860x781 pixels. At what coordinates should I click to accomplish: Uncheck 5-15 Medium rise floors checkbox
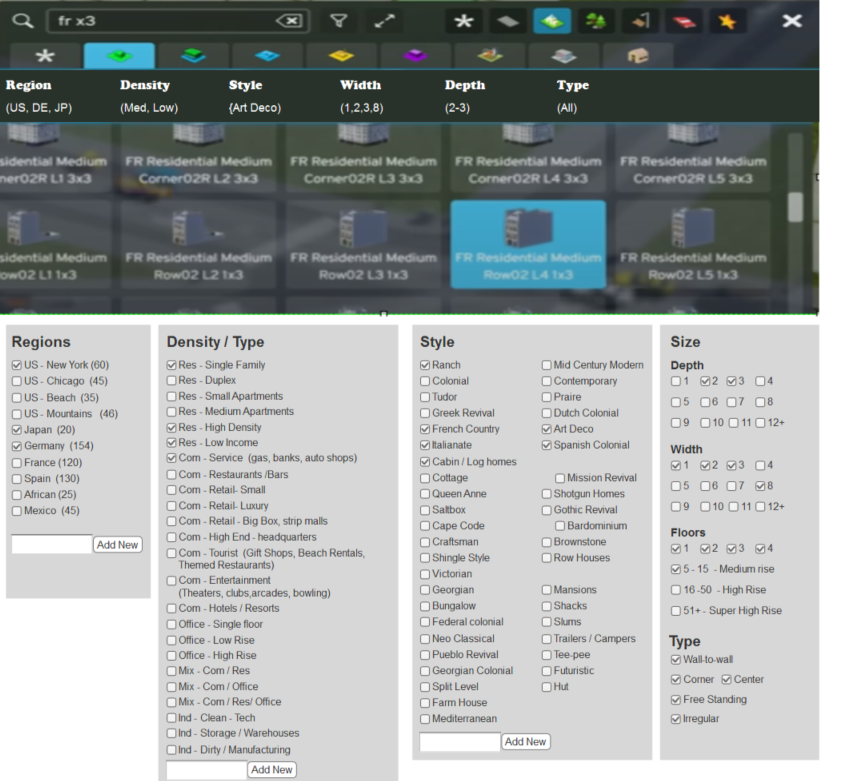click(x=676, y=569)
